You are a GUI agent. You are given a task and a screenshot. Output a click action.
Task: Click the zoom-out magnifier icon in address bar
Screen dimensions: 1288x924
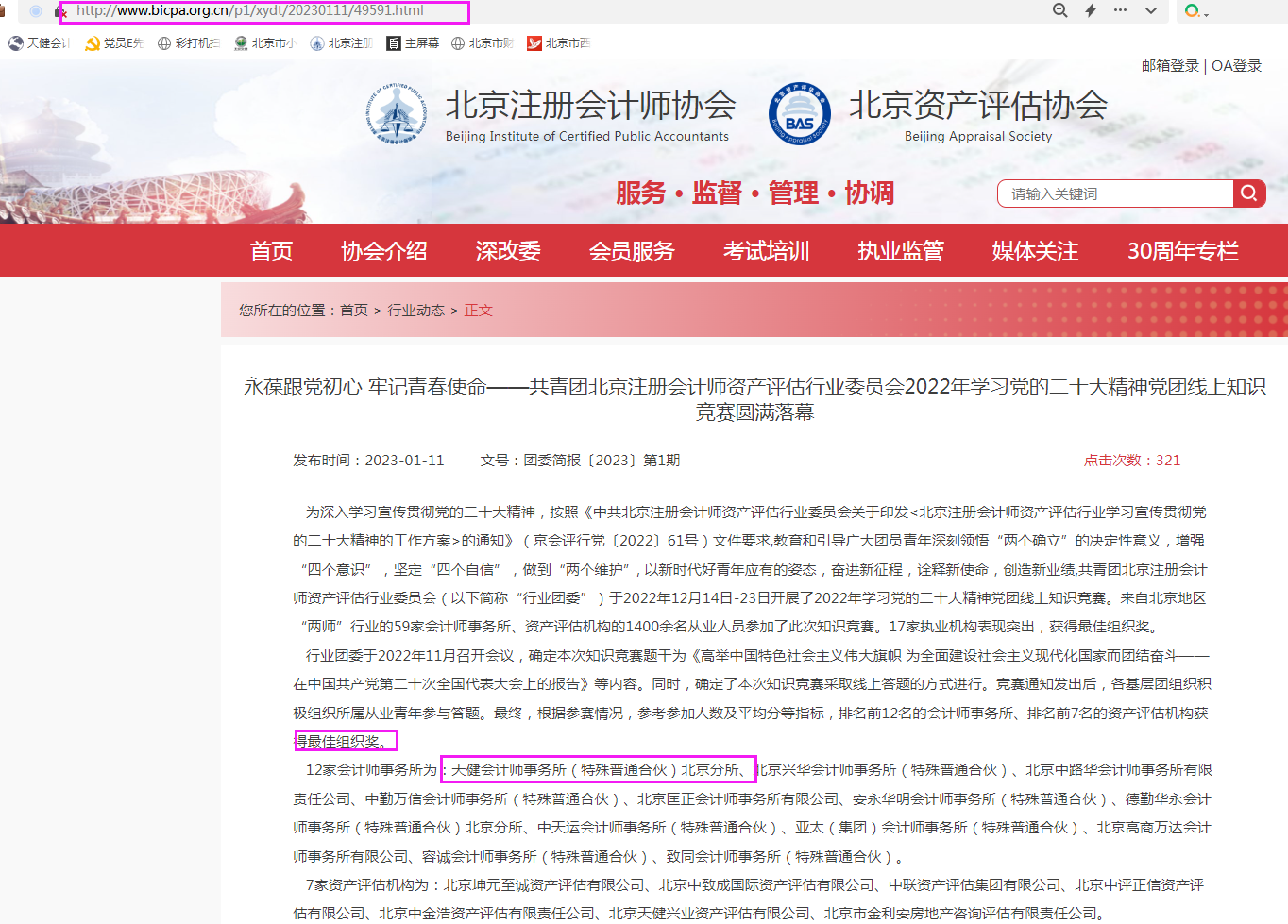pyautogui.click(x=1059, y=10)
